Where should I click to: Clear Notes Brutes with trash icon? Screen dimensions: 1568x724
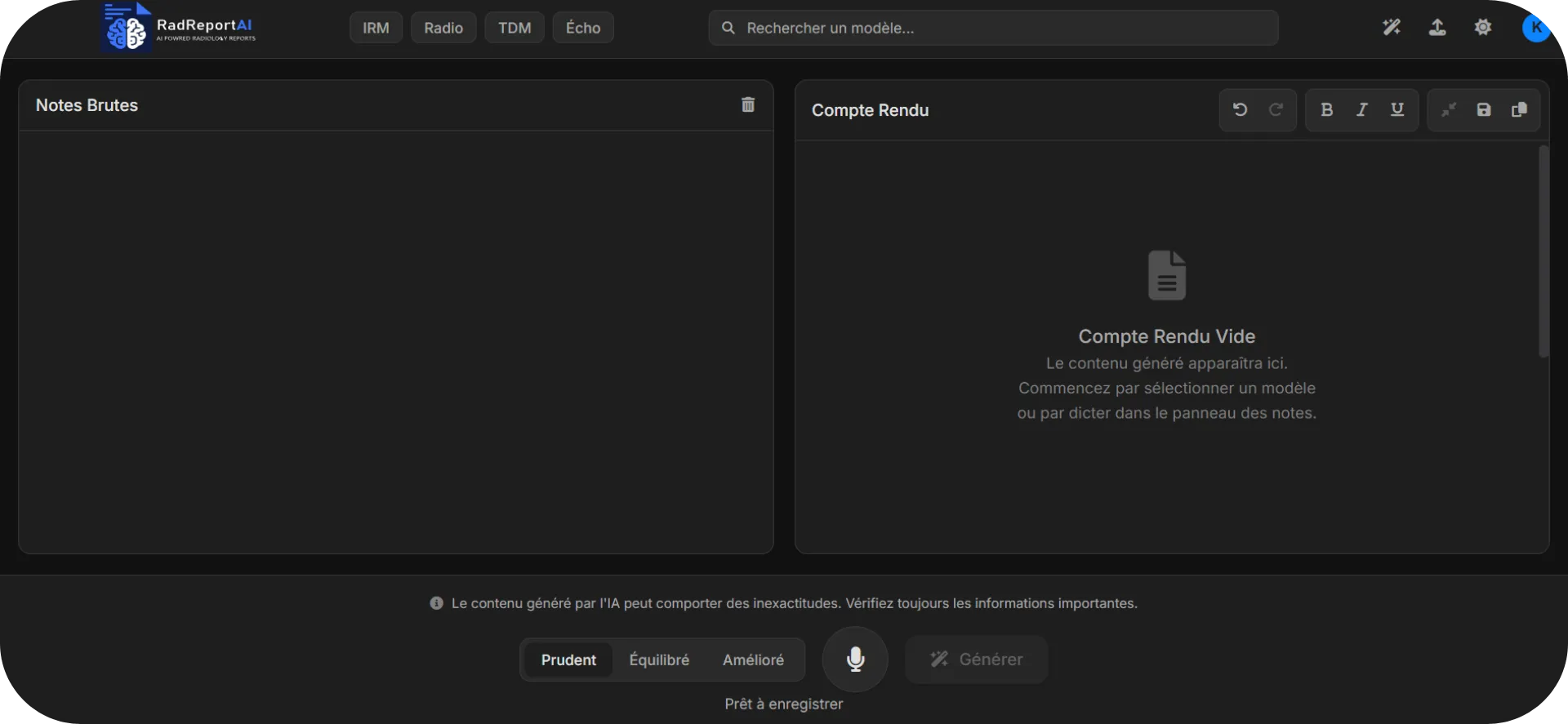(748, 104)
